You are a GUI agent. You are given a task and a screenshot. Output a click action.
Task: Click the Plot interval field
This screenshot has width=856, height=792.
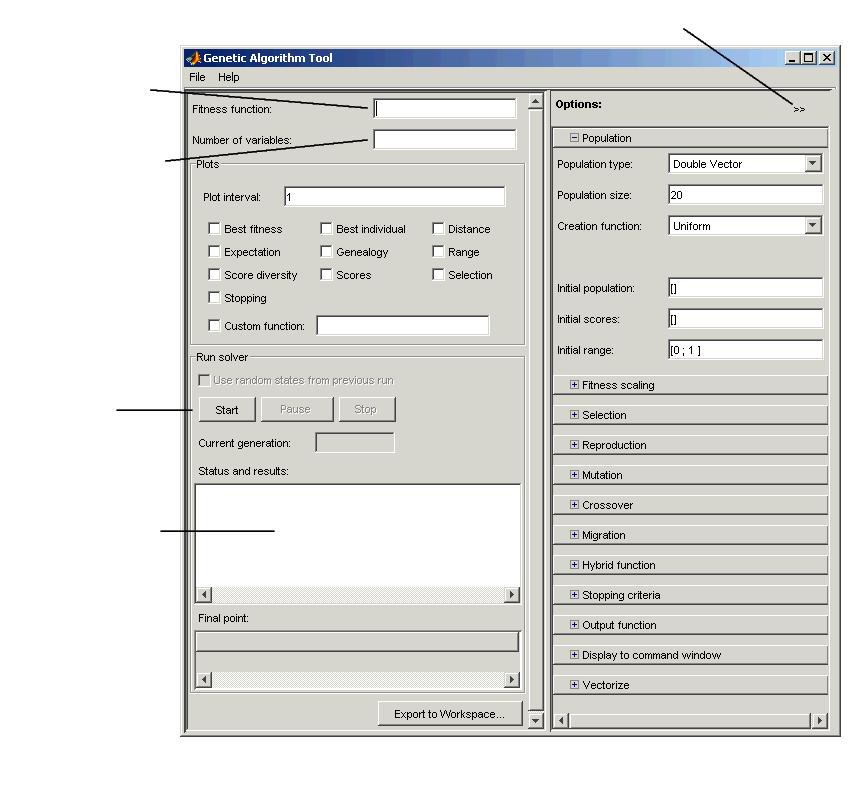pos(394,196)
